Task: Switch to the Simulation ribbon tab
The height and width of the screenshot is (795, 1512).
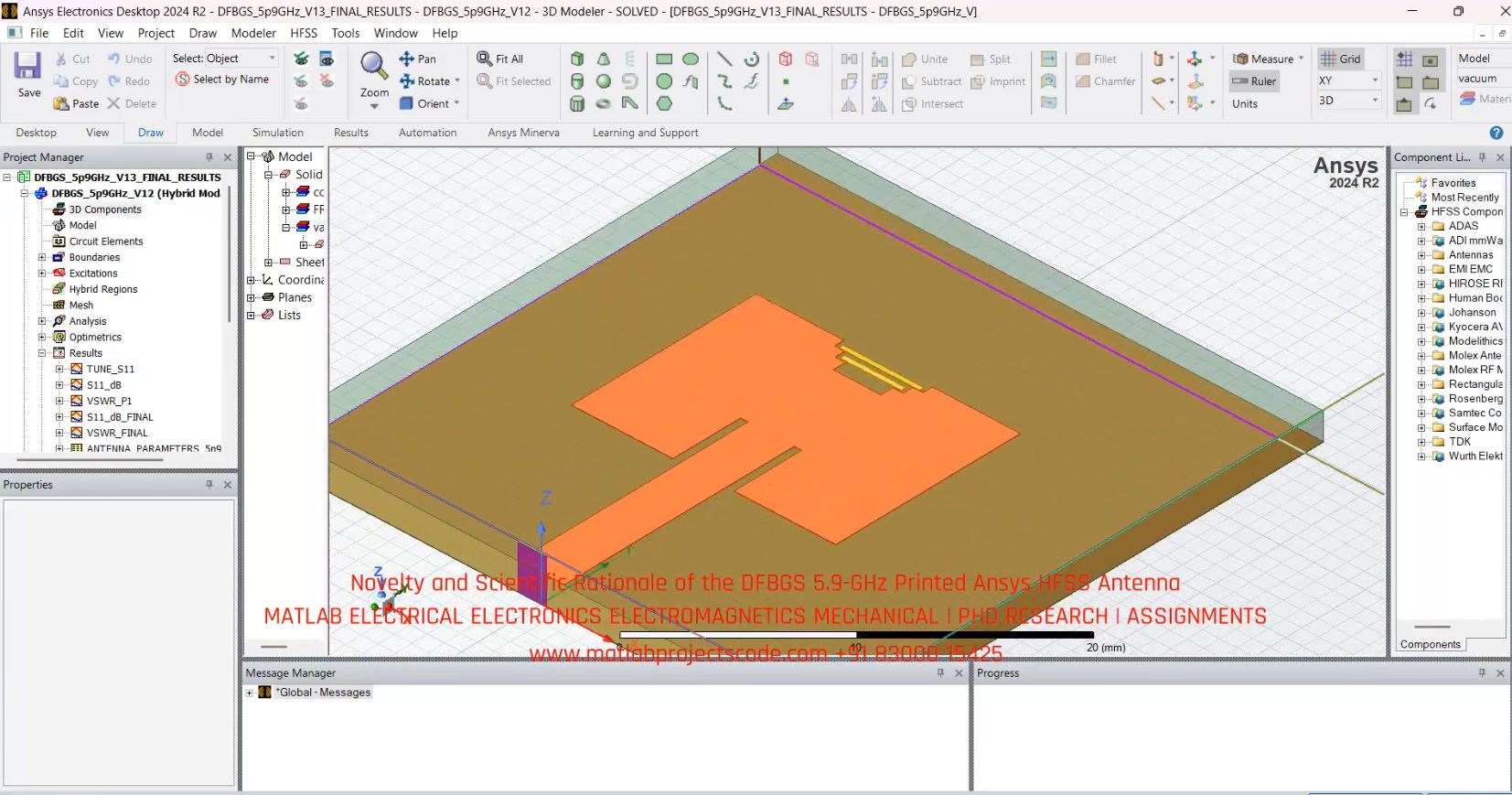Action: [278, 133]
